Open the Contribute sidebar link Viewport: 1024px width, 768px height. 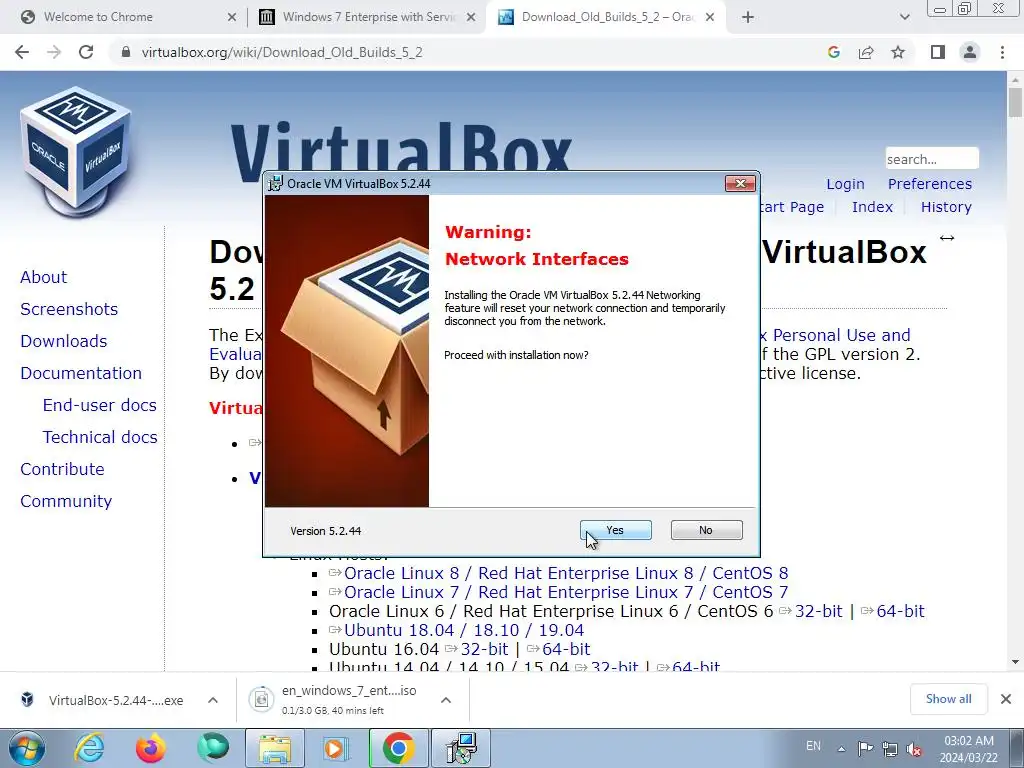(x=62, y=469)
